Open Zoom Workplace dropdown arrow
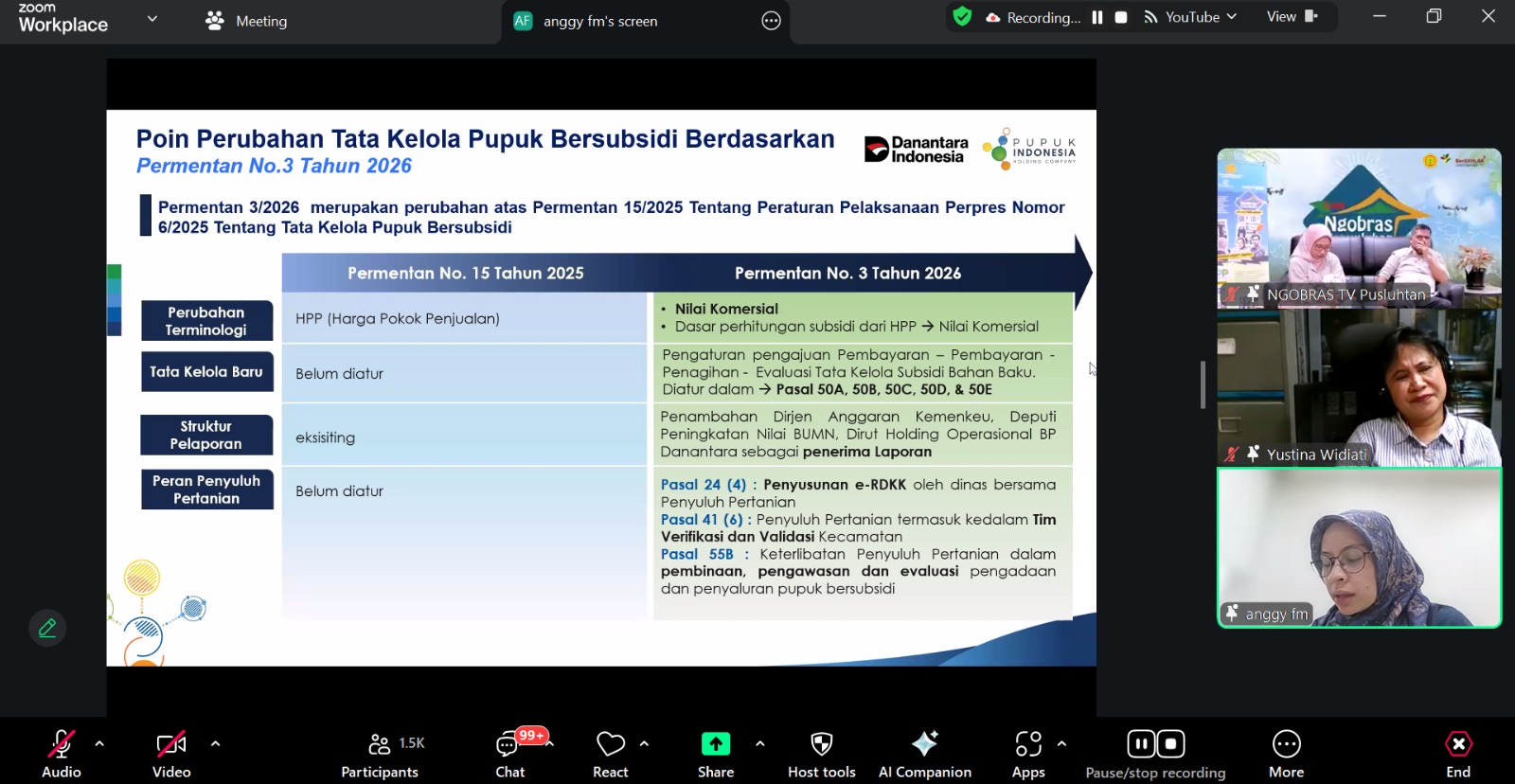Image resolution: width=1515 pixels, height=784 pixels. tap(152, 19)
